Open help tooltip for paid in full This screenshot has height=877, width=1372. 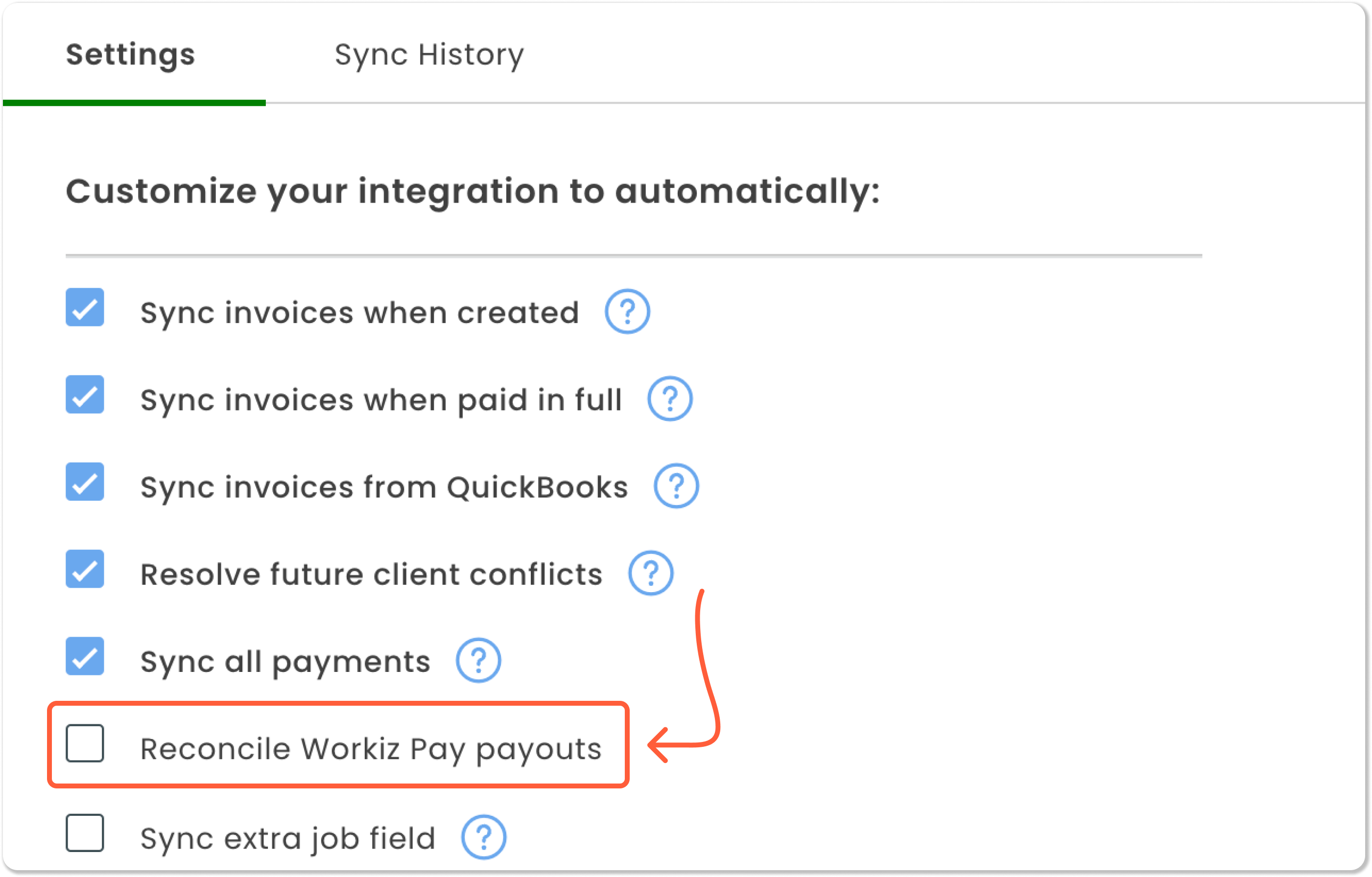pos(669,399)
